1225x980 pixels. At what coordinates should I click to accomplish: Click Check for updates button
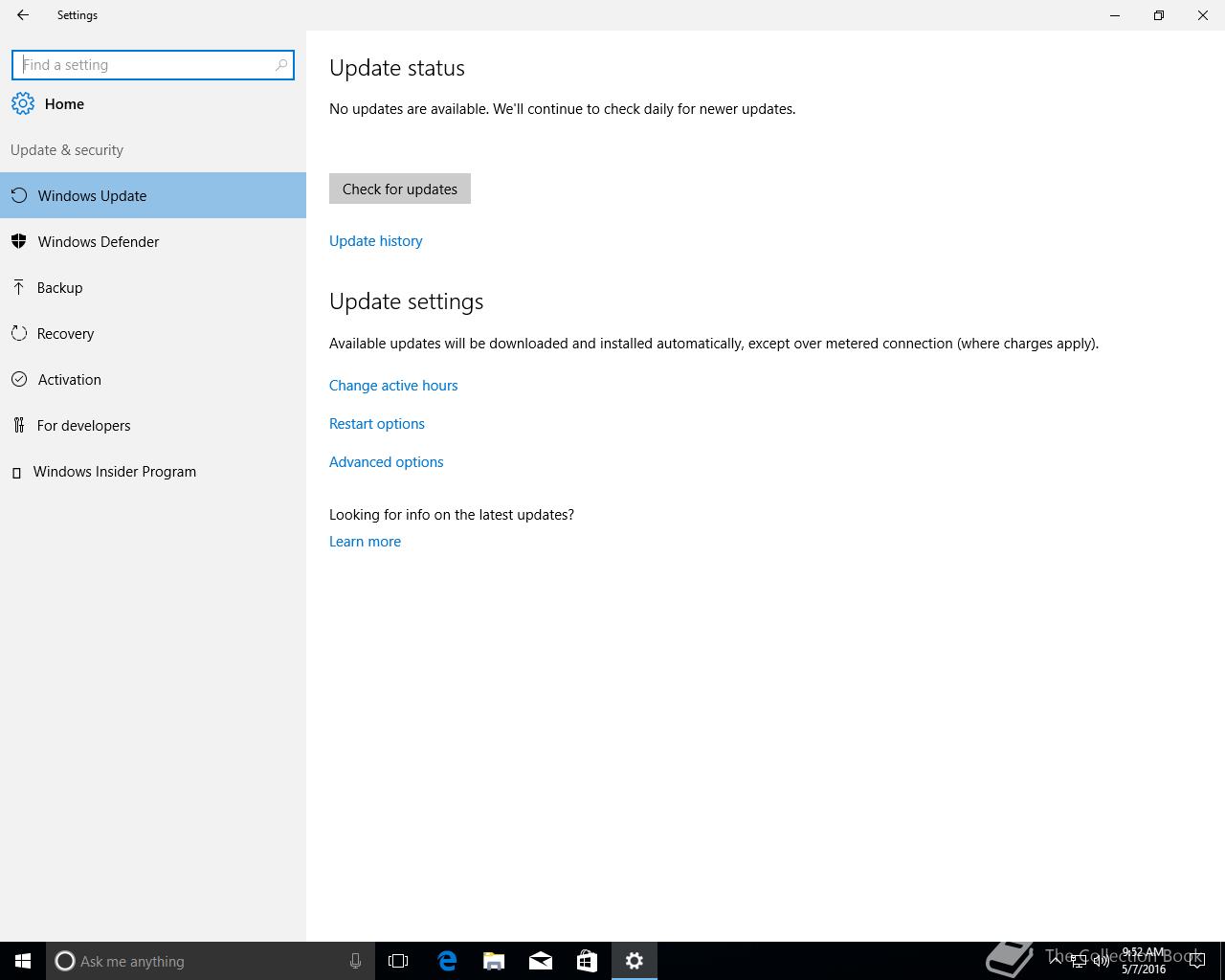click(400, 189)
